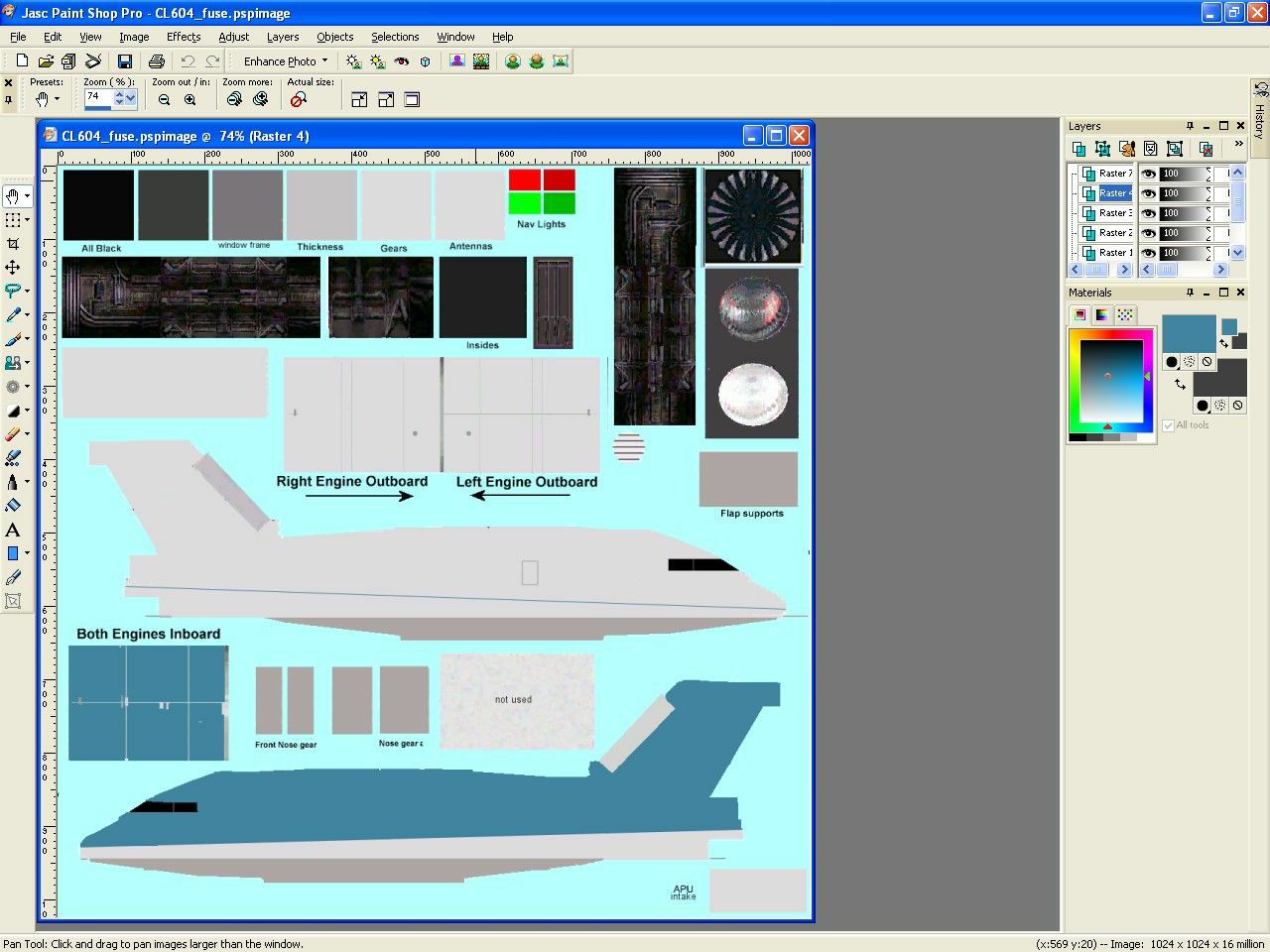The width and height of the screenshot is (1270, 952).
Task: Select the Crop tool in the toolbox
Action: (x=13, y=244)
